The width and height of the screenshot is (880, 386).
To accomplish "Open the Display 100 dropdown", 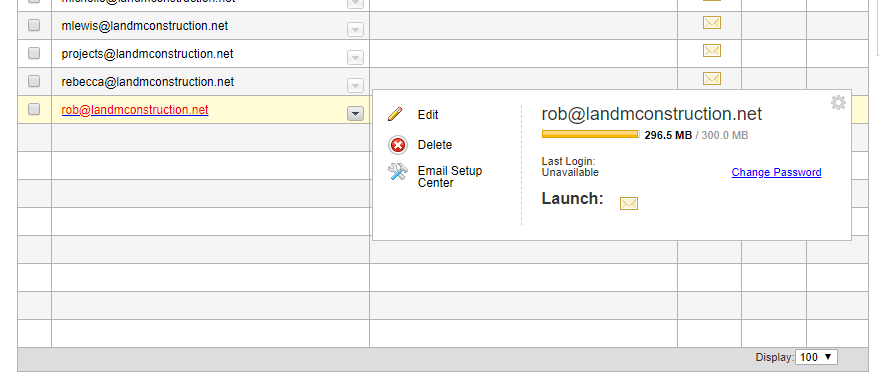I will (x=816, y=357).
